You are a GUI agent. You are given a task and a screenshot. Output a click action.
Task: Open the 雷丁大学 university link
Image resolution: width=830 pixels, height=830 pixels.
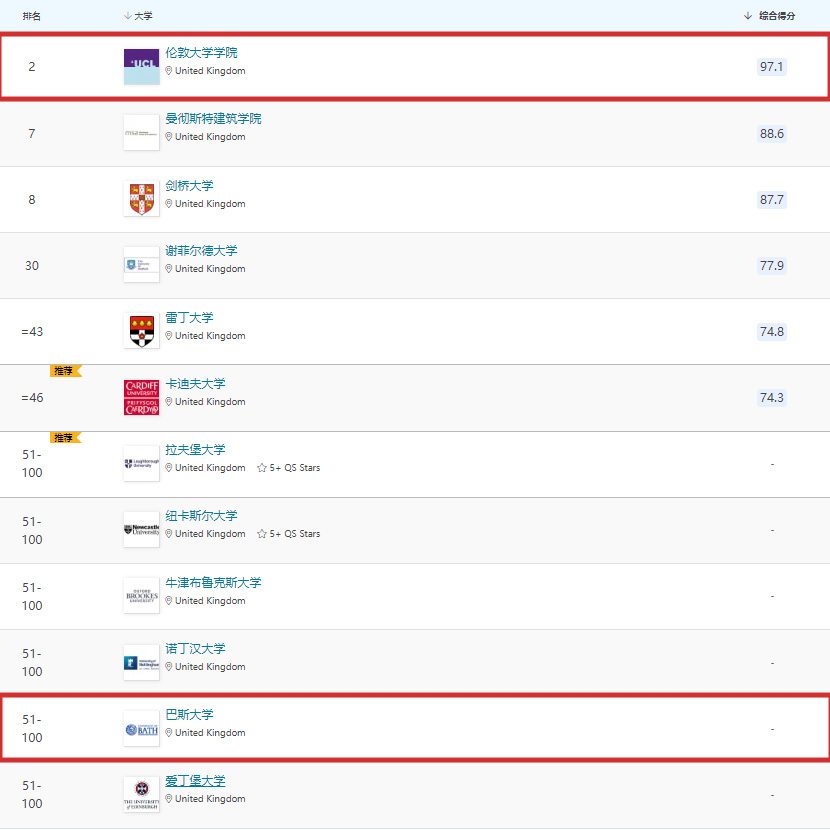pos(189,318)
